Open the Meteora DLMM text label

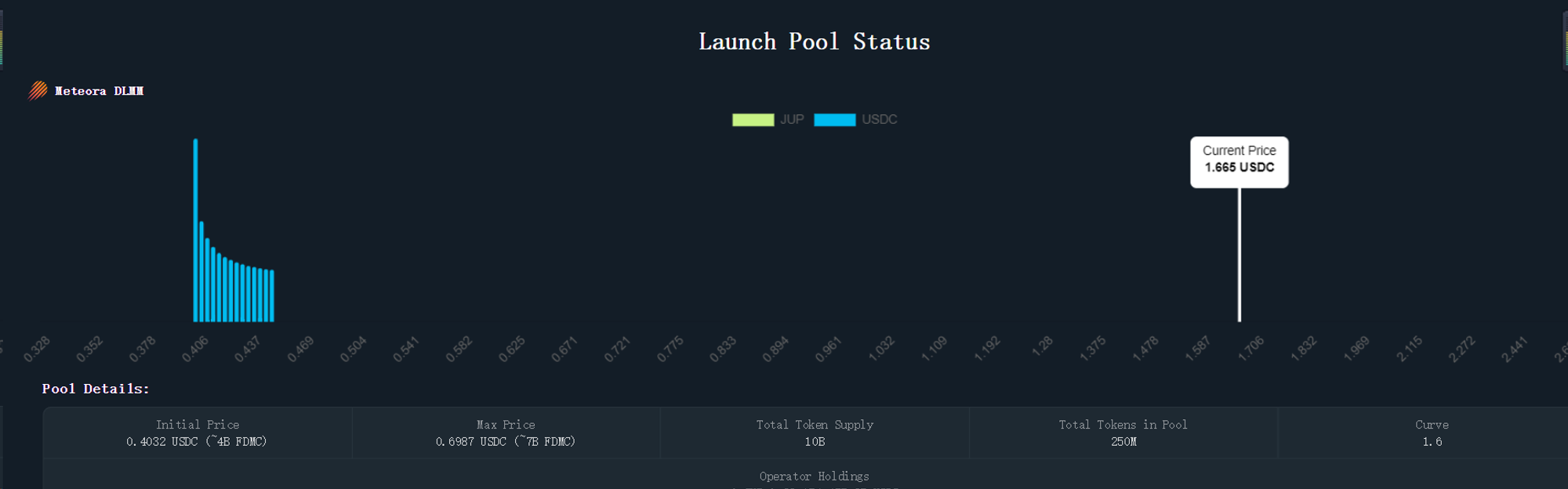click(x=99, y=91)
